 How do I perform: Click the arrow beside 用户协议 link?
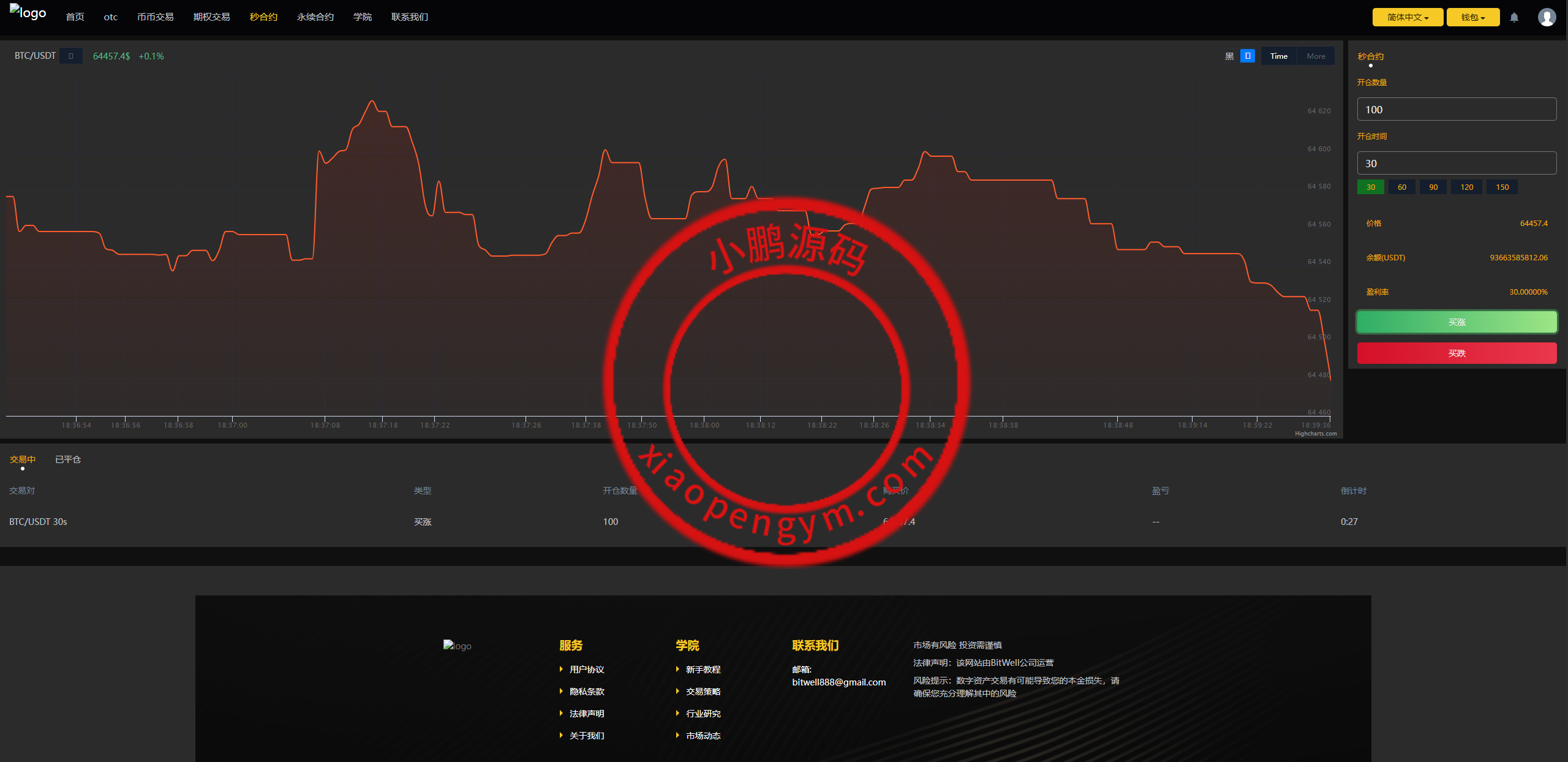(x=561, y=669)
